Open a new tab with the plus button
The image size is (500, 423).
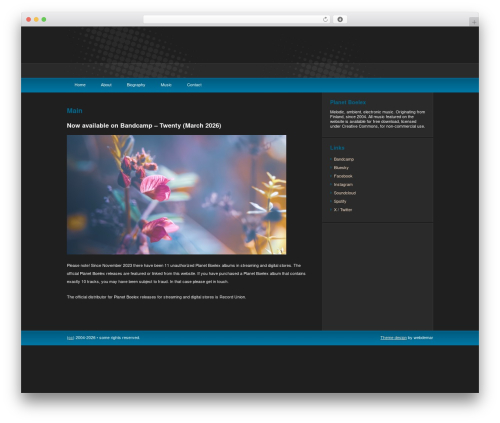pyautogui.click(x=474, y=22)
